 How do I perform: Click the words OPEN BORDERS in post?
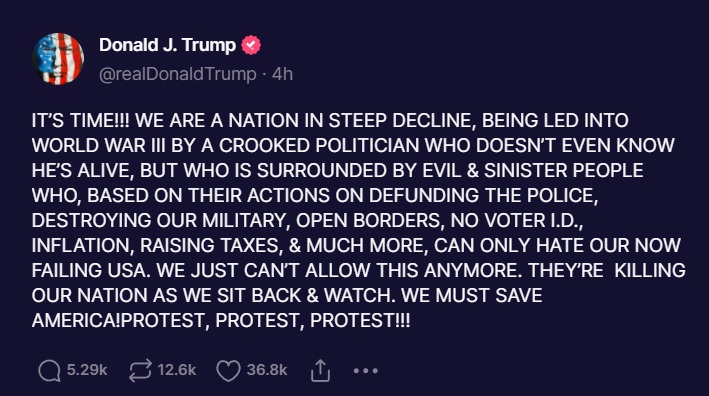pos(368,221)
